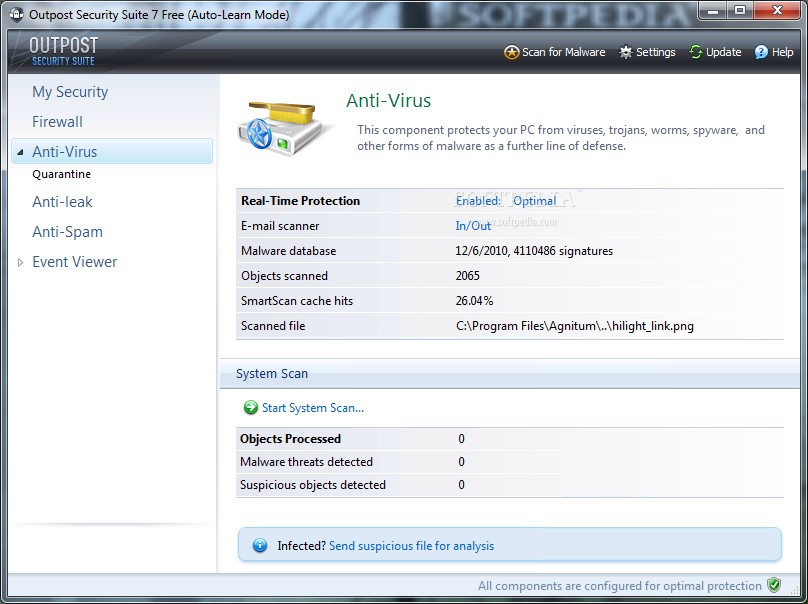The image size is (808, 604).
Task: Click the Optimal protection level link
Action: coord(535,200)
